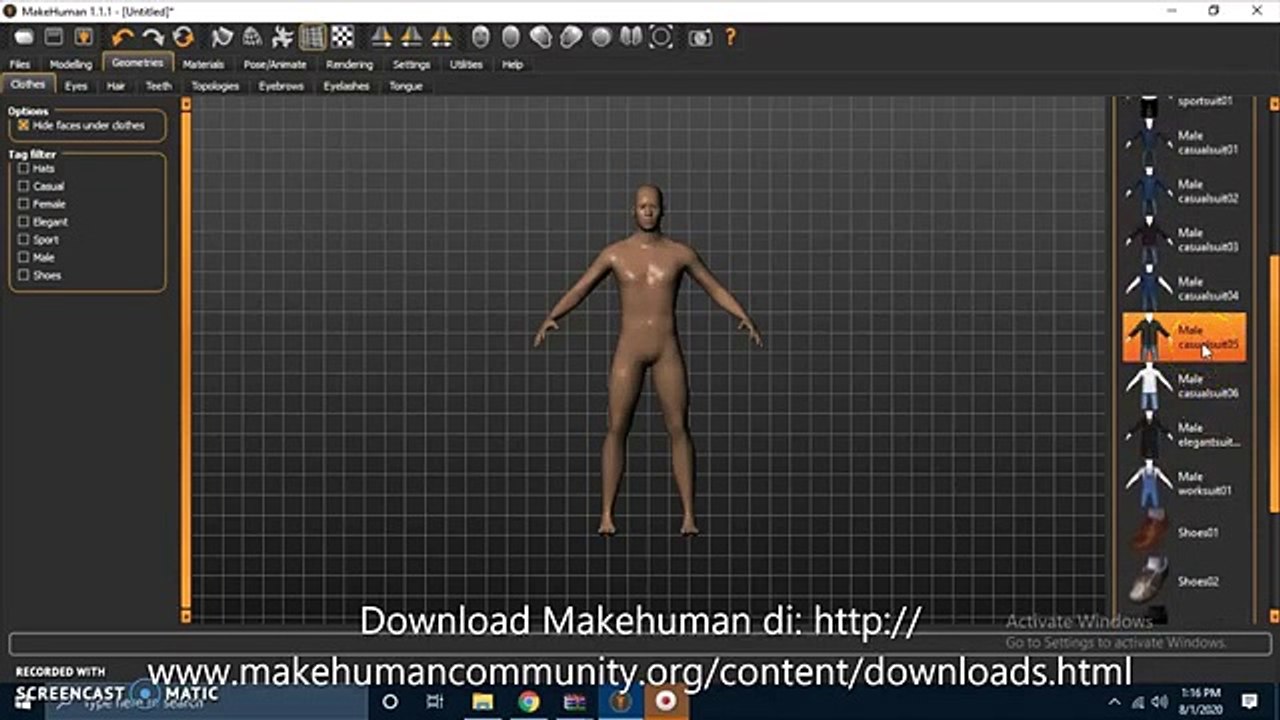Select Male worksuit01 clothing item
This screenshot has width=1280, height=720.
coord(1184,483)
